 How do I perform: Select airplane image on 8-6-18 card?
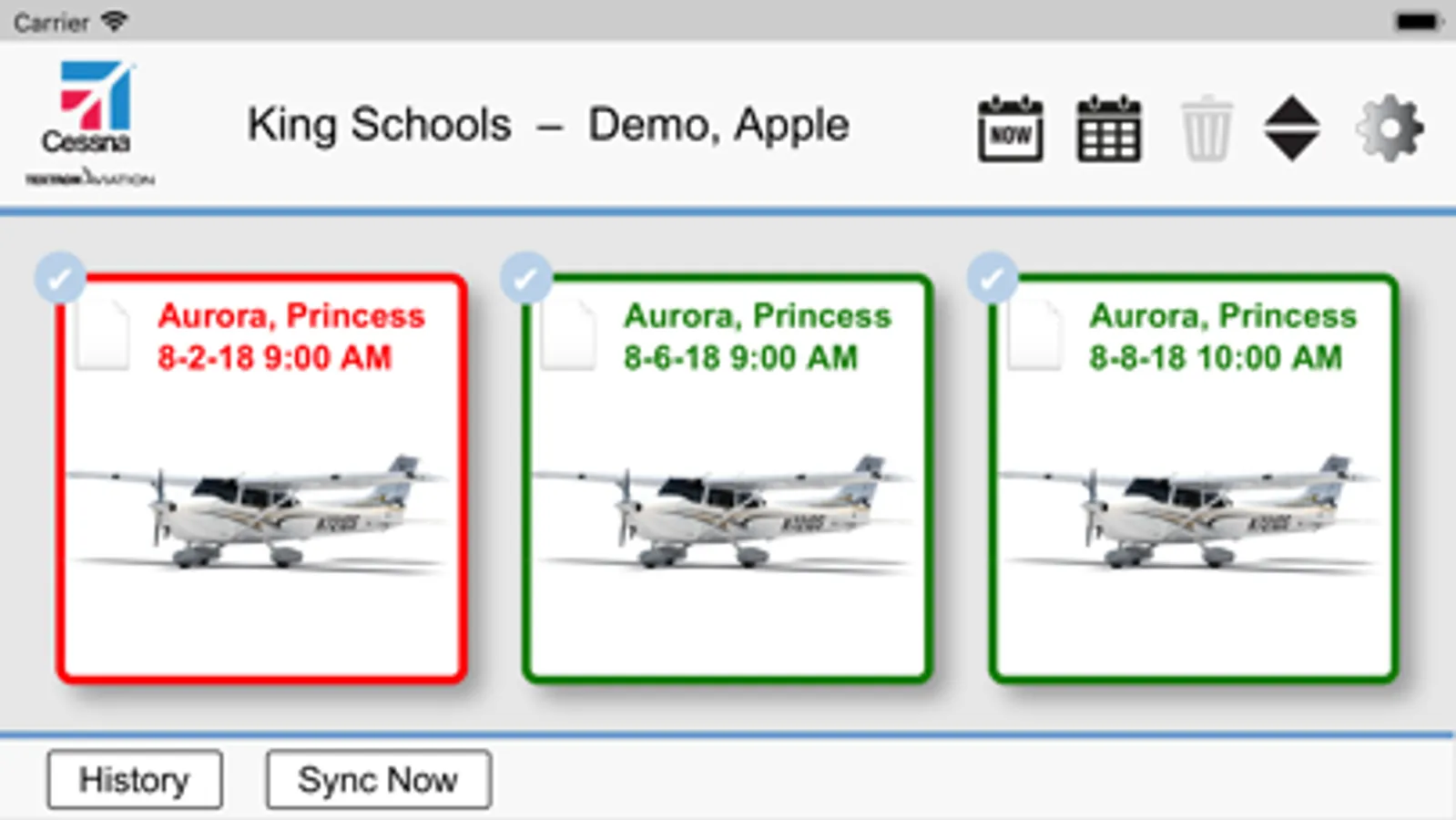pyautogui.click(x=724, y=513)
